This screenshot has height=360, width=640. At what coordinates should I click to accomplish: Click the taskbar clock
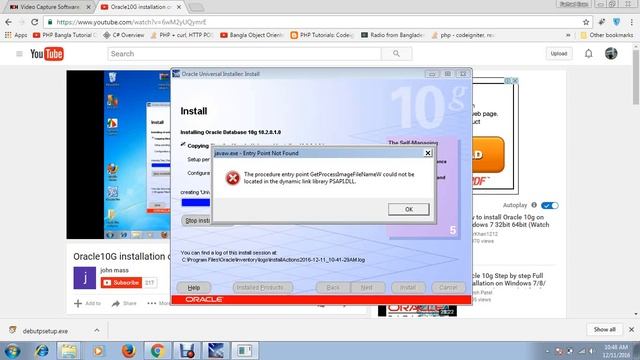(x=616, y=351)
